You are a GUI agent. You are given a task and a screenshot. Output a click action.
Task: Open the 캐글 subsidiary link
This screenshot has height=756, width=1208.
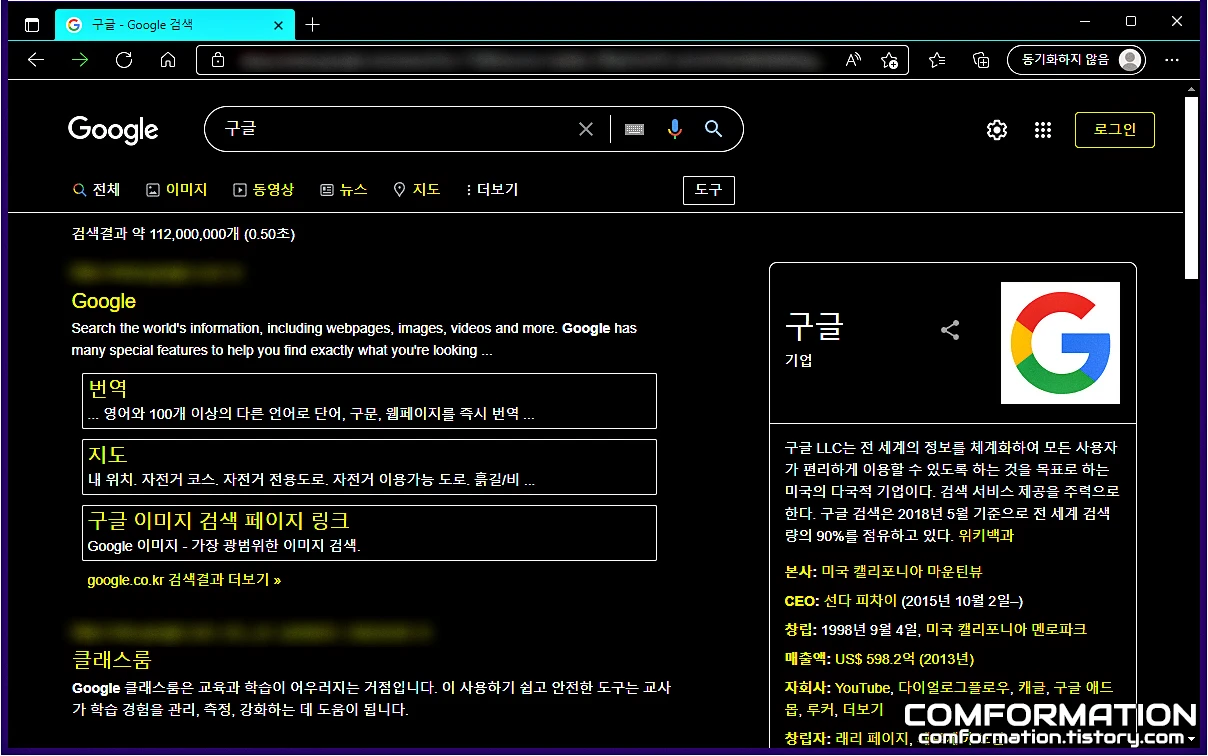1031,687
